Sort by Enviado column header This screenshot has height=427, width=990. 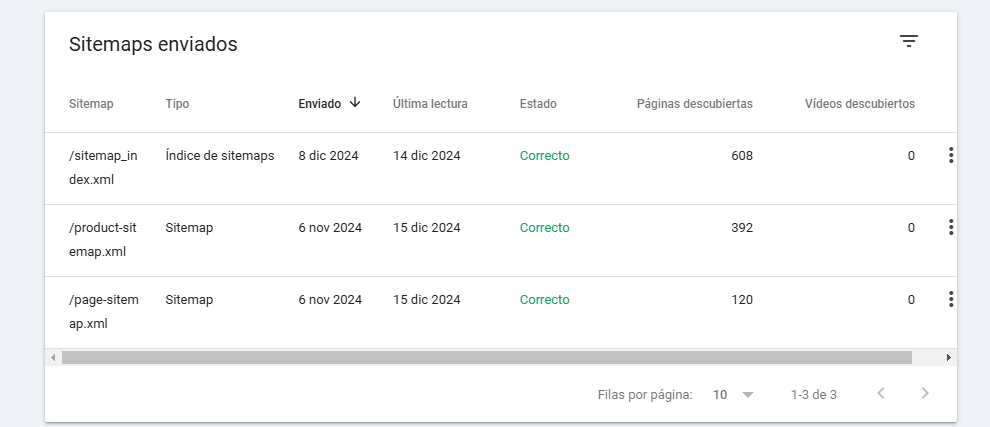[x=319, y=104]
